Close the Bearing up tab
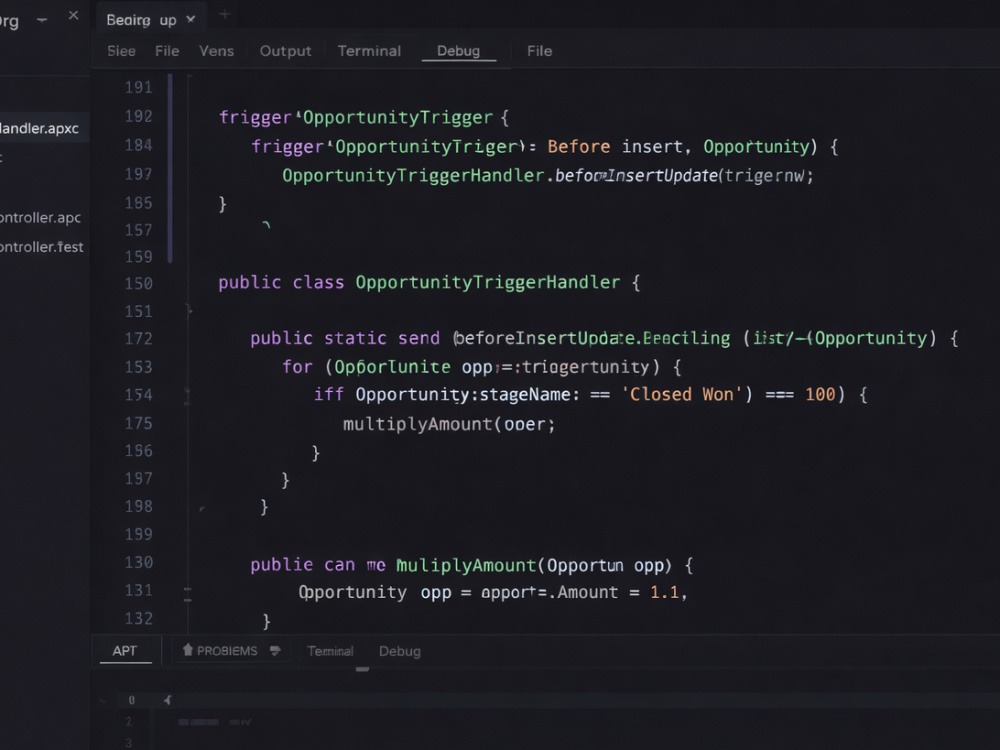This screenshot has width=1000, height=750. pyautogui.click(x=191, y=20)
